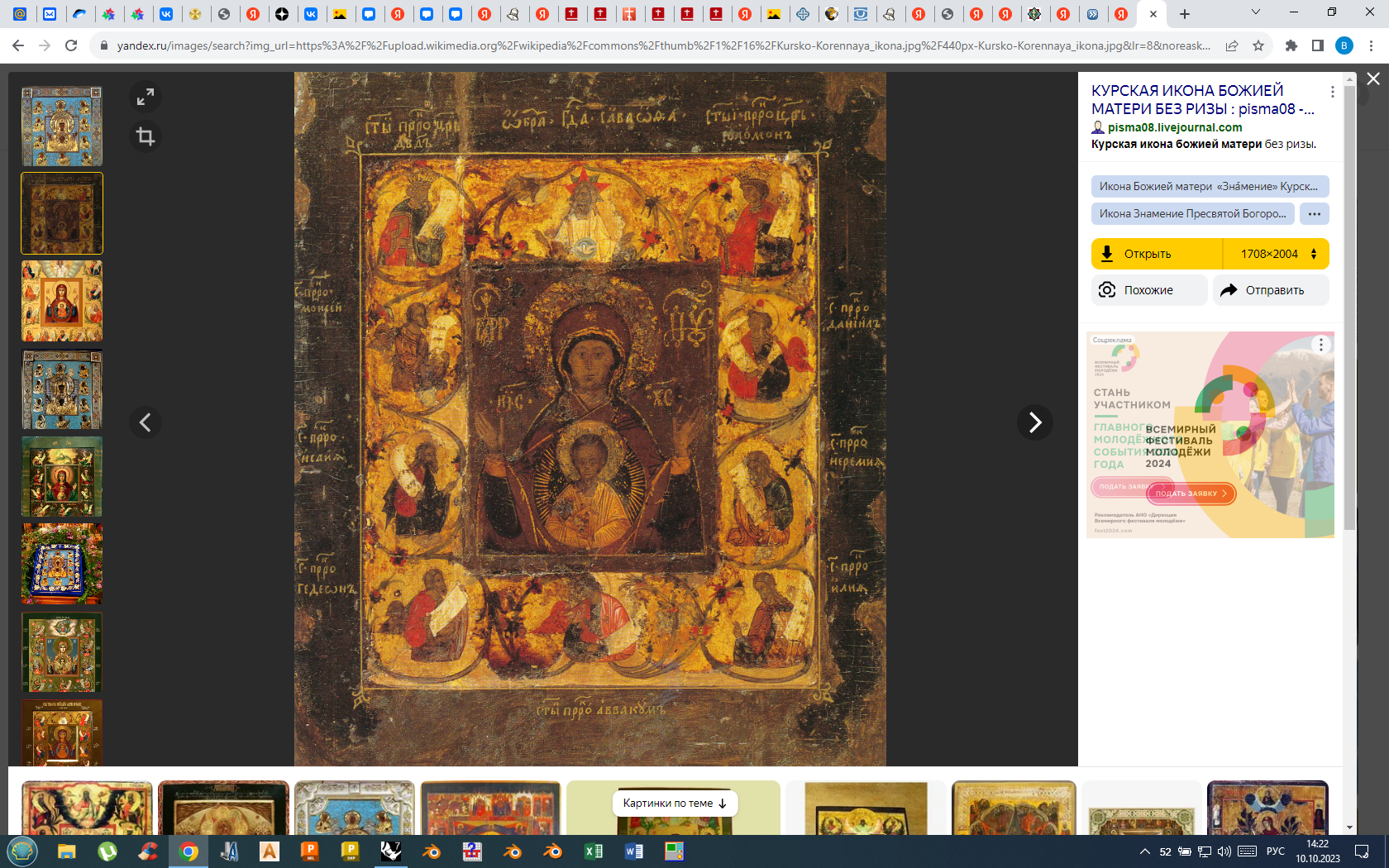Select the highlighted dark icon thumbnail
1389x868 pixels.
[62, 213]
